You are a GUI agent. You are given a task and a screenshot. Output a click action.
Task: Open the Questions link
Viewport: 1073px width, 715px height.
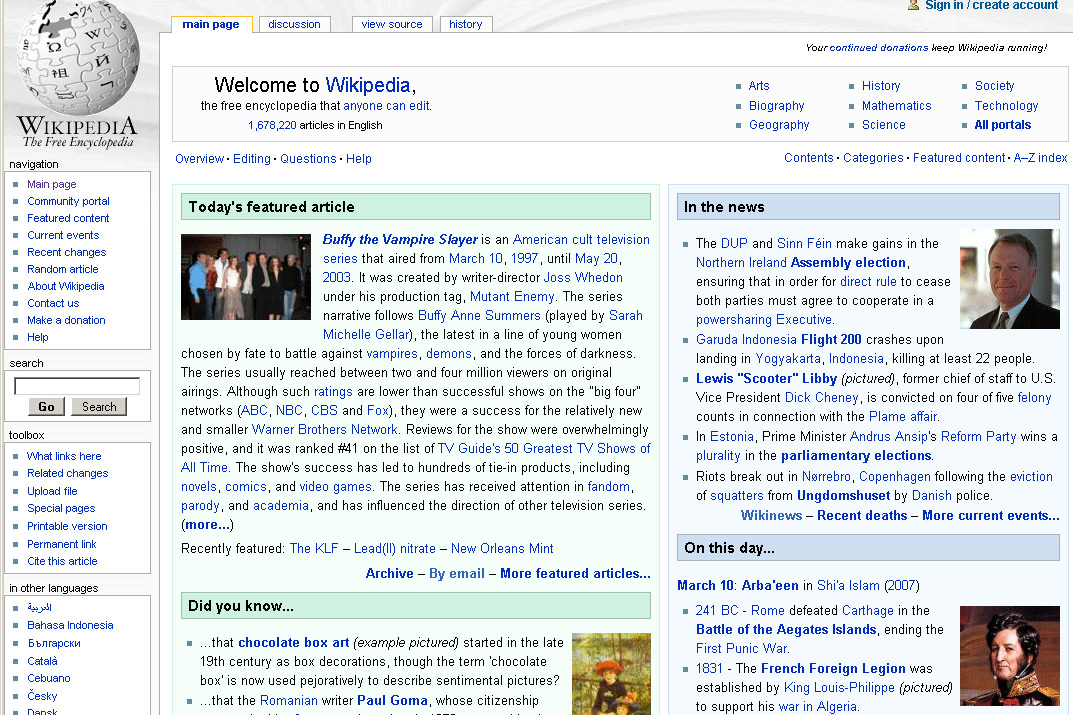(x=308, y=159)
